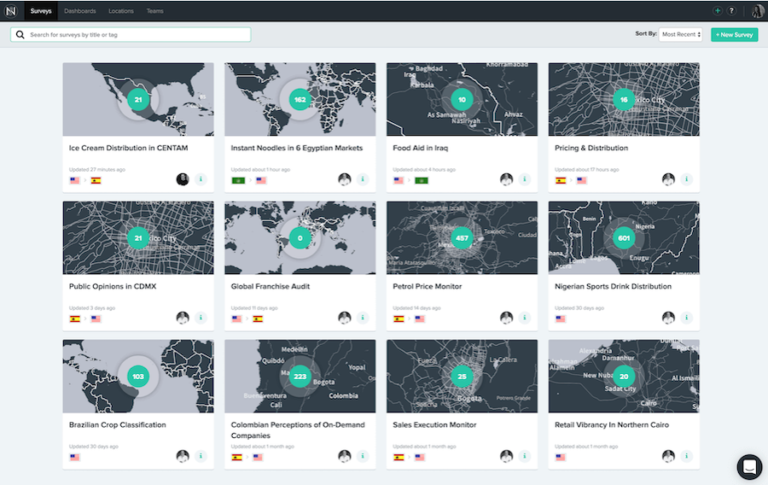Open the user profile avatar in top bar

758,11
